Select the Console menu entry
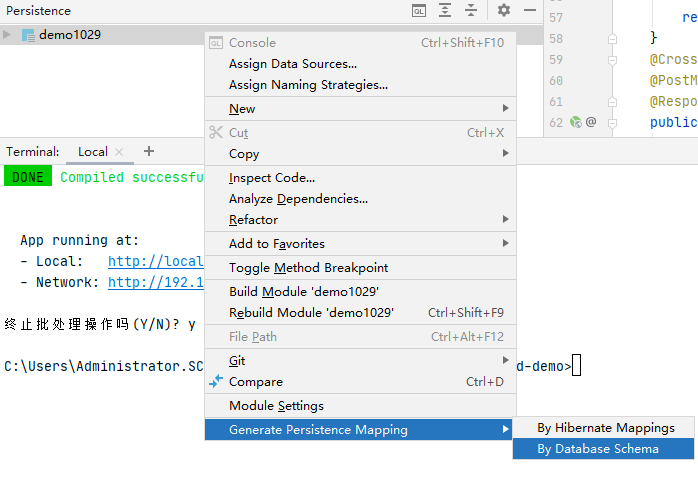The width and height of the screenshot is (698, 479). point(360,43)
